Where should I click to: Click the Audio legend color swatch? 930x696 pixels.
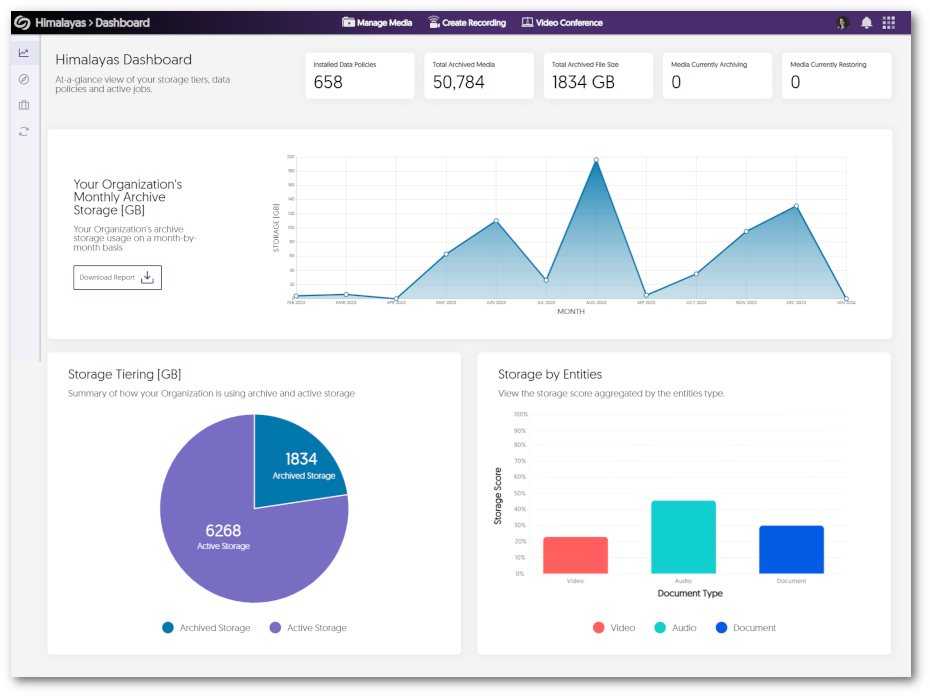tap(660, 628)
